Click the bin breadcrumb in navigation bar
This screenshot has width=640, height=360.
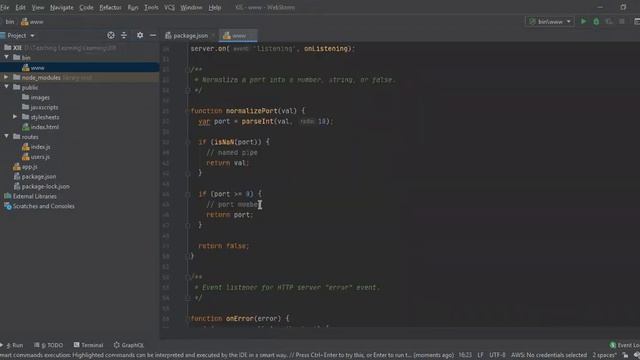[x=9, y=22]
